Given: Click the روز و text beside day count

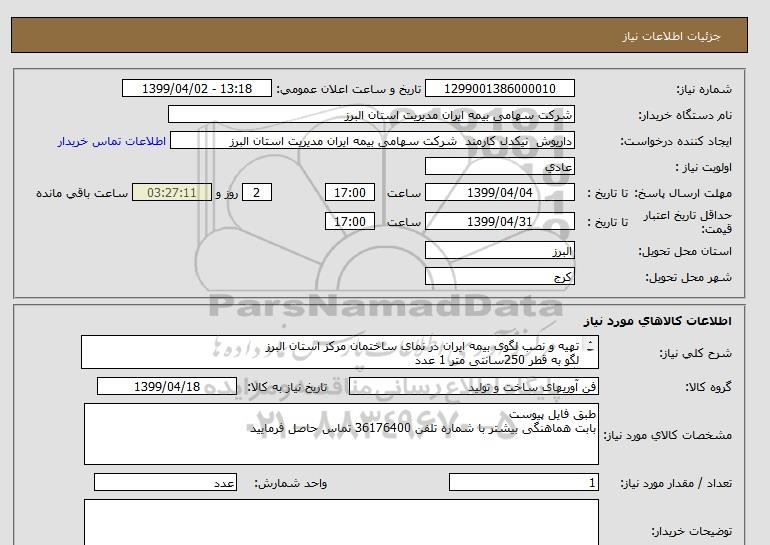Looking at the screenshot, I should click(227, 193).
